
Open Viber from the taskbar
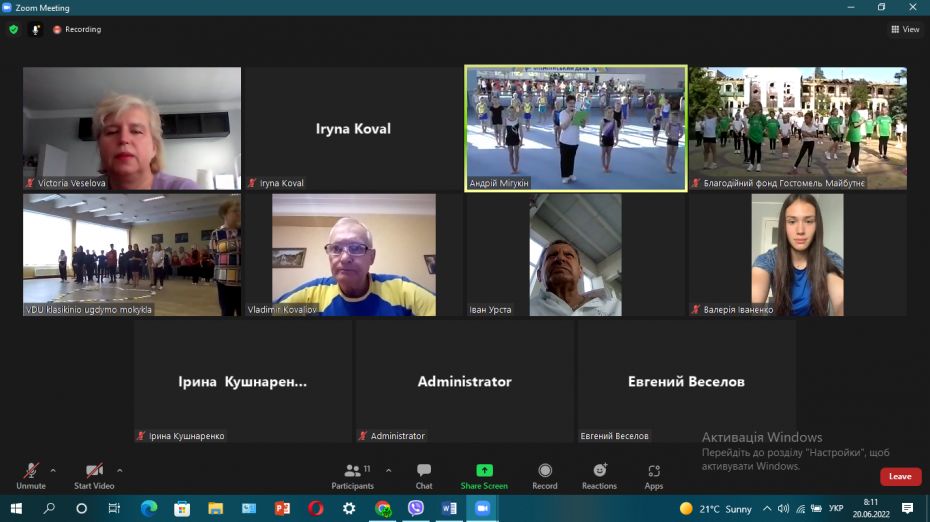[416, 508]
